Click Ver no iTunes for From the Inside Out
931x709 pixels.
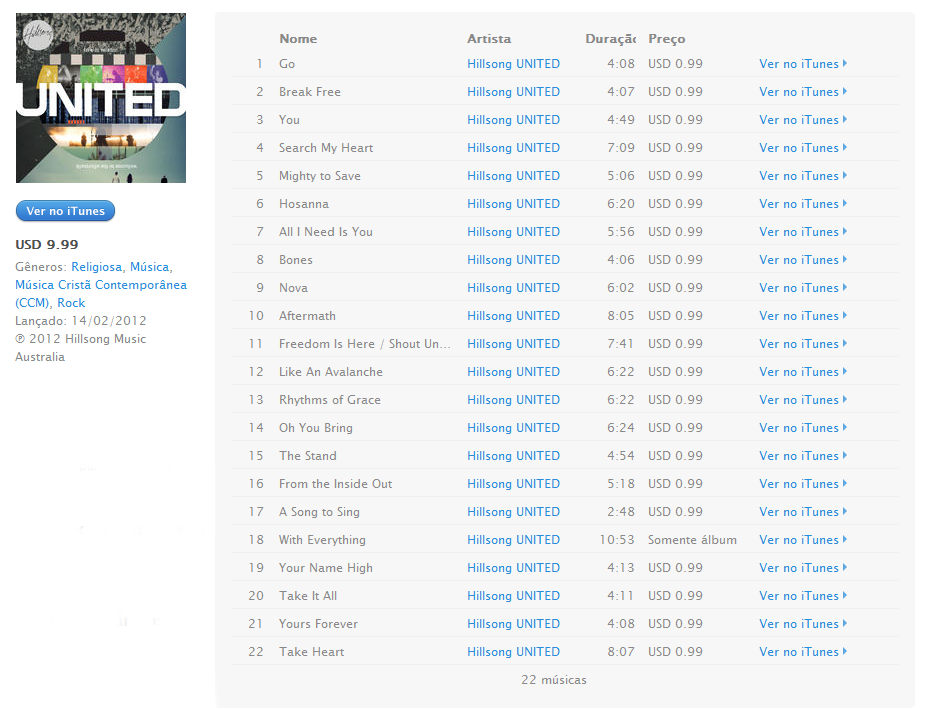(x=803, y=483)
